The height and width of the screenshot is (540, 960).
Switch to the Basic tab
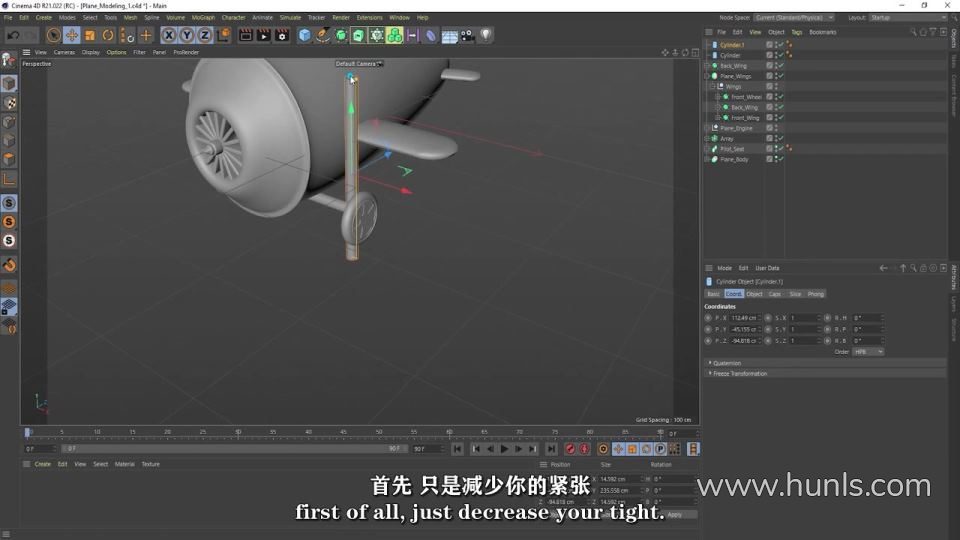(714, 294)
